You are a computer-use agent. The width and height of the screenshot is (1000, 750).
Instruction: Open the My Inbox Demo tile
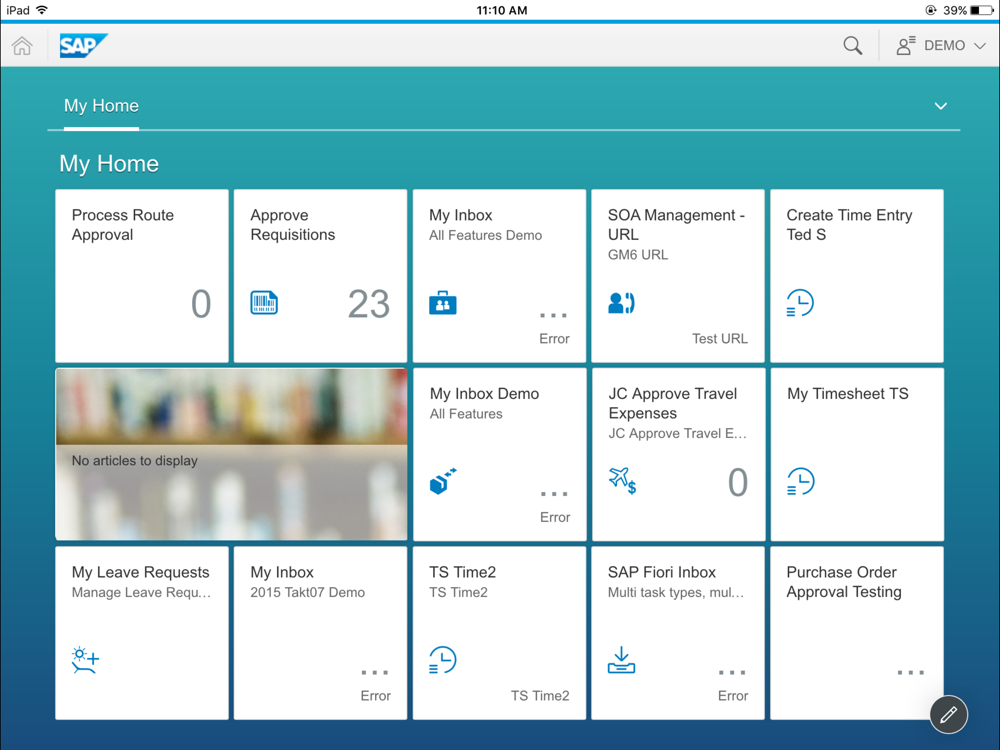pyautogui.click(x=499, y=454)
